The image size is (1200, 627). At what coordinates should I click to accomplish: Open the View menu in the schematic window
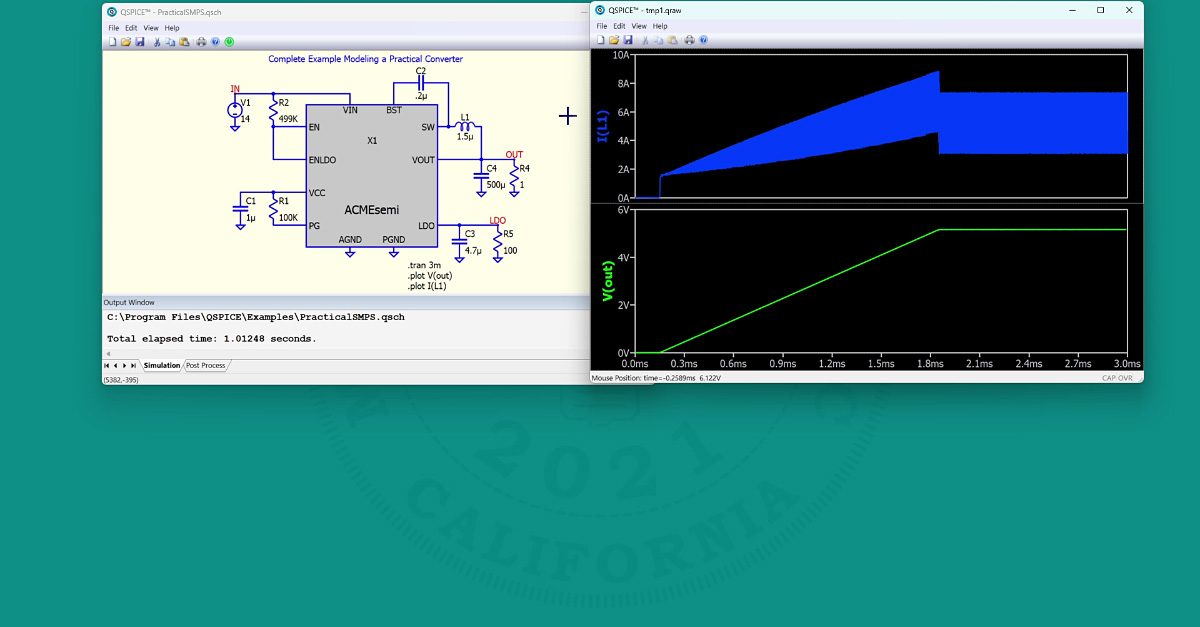click(151, 27)
